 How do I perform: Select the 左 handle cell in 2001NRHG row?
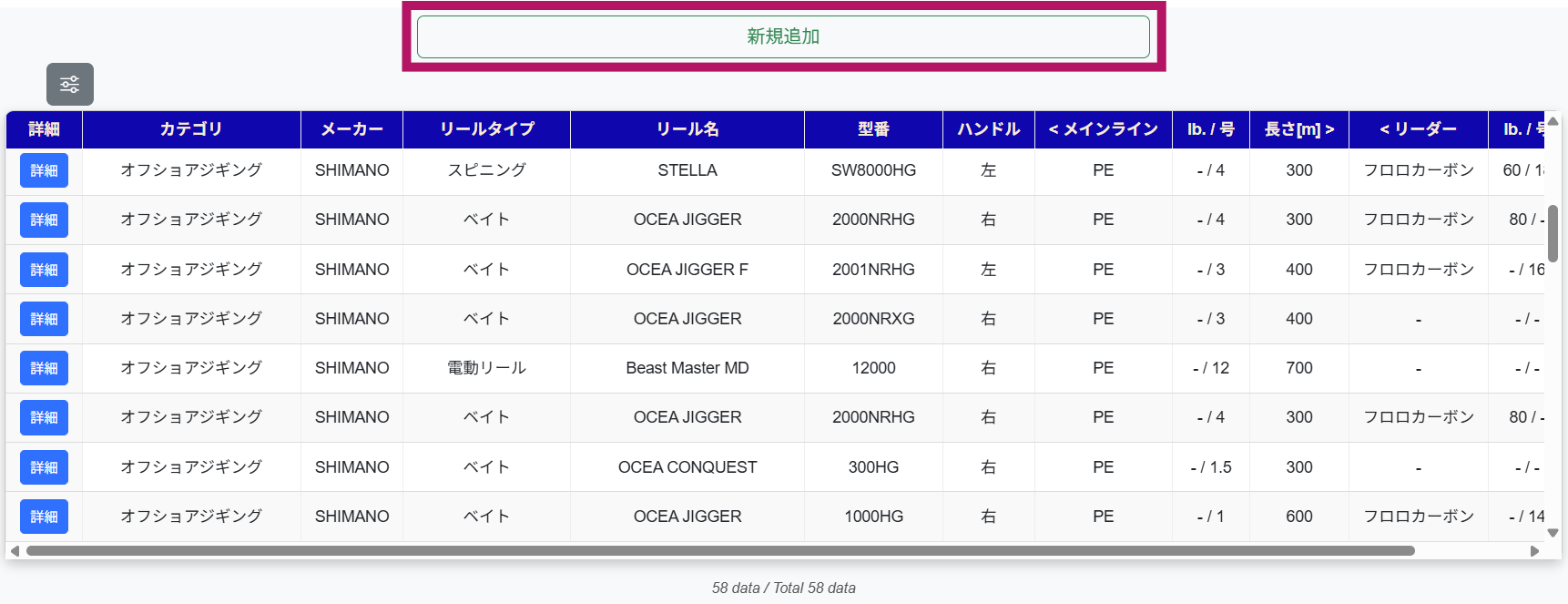click(989, 270)
